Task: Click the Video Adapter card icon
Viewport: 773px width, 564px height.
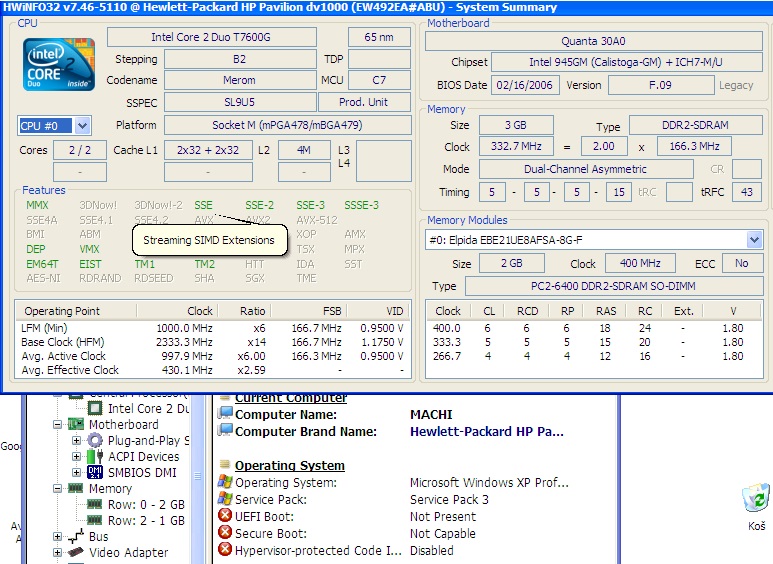Action: 75,552
